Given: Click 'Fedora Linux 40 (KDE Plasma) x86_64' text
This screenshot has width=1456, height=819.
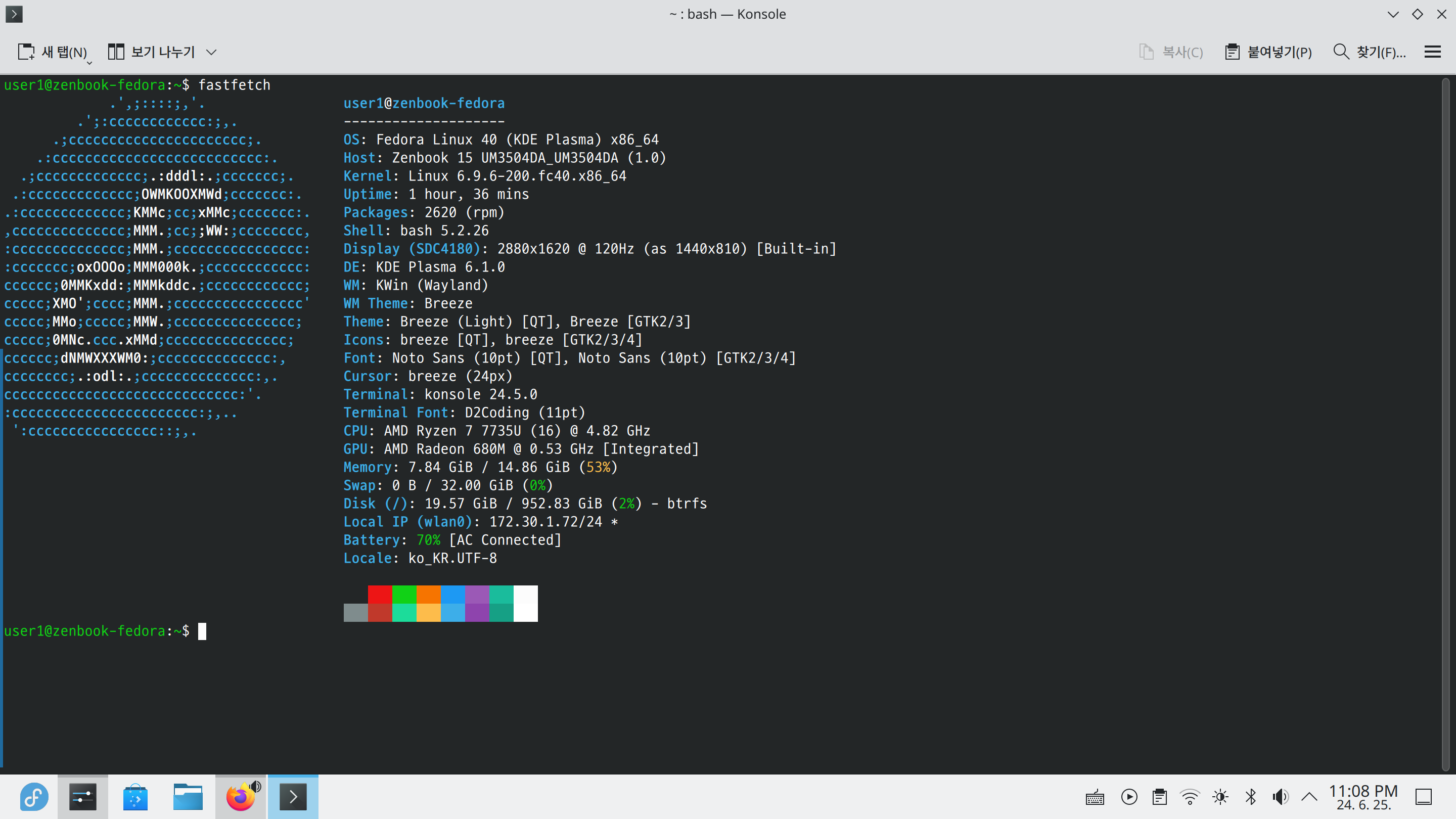Looking at the screenshot, I should click(517, 140).
